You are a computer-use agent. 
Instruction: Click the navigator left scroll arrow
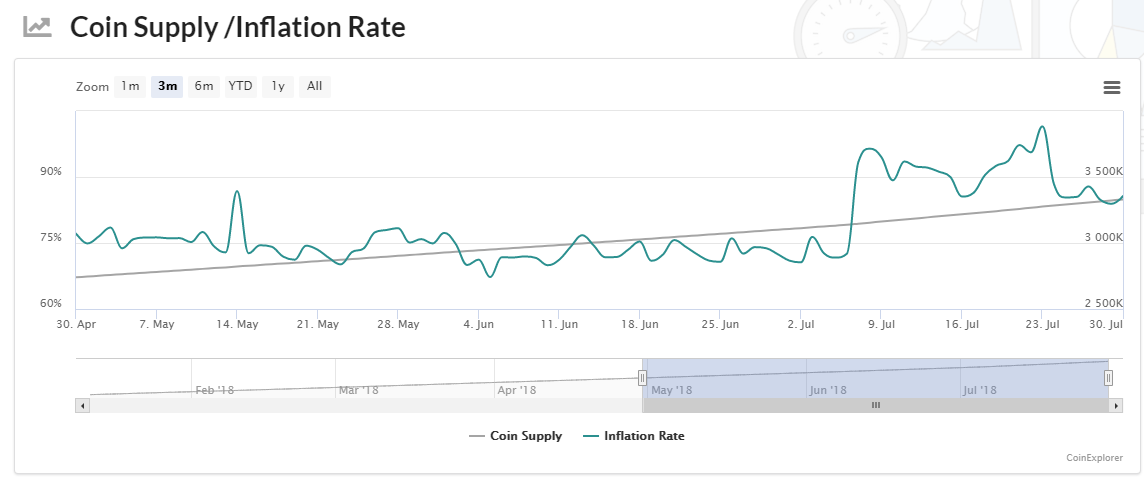pyautogui.click(x=82, y=405)
